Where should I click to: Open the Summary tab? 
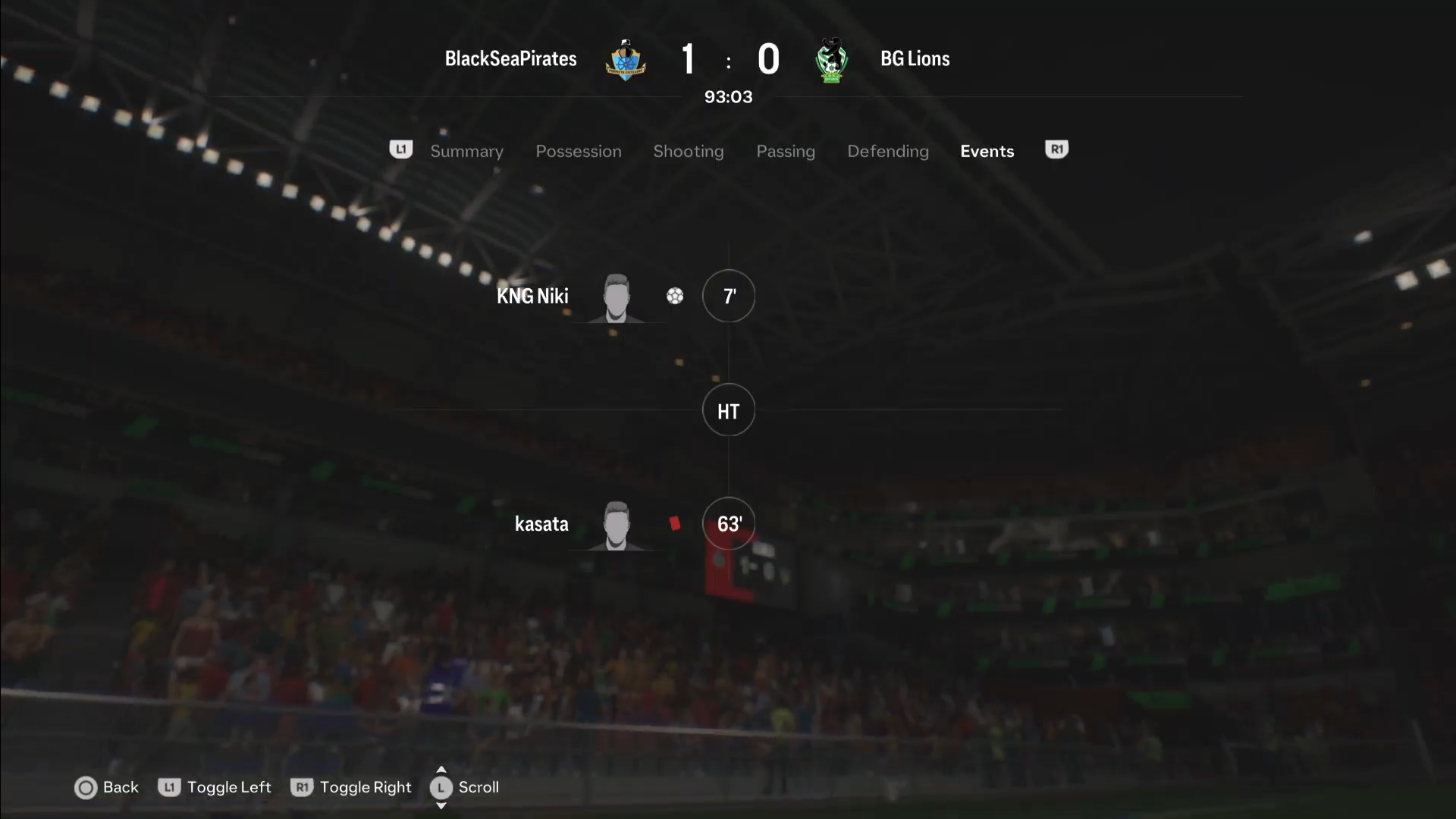point(466,151)
